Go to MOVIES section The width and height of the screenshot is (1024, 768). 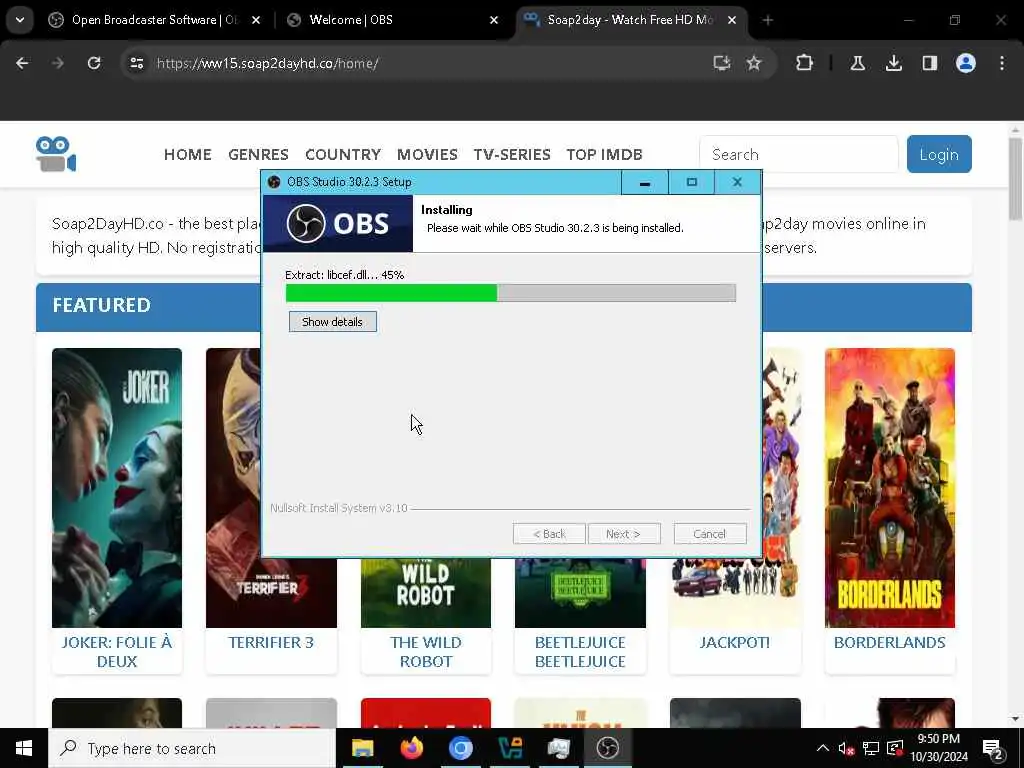pyautogui.click(x=427, y=155)
